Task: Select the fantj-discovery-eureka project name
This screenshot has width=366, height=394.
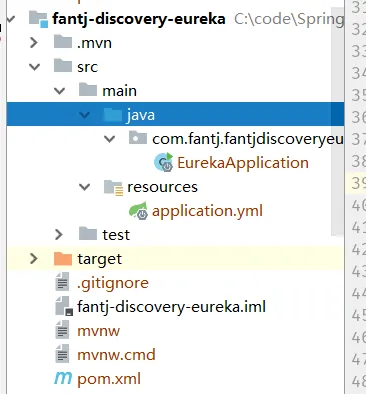Action: point(139,19)
